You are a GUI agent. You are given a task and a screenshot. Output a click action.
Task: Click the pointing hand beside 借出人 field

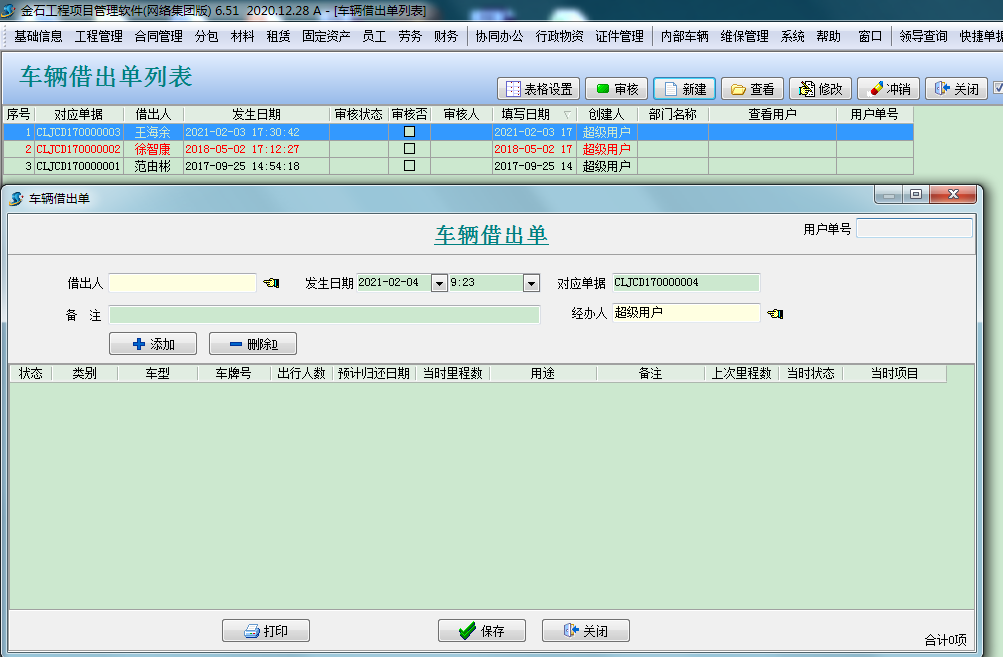point(271,283)
